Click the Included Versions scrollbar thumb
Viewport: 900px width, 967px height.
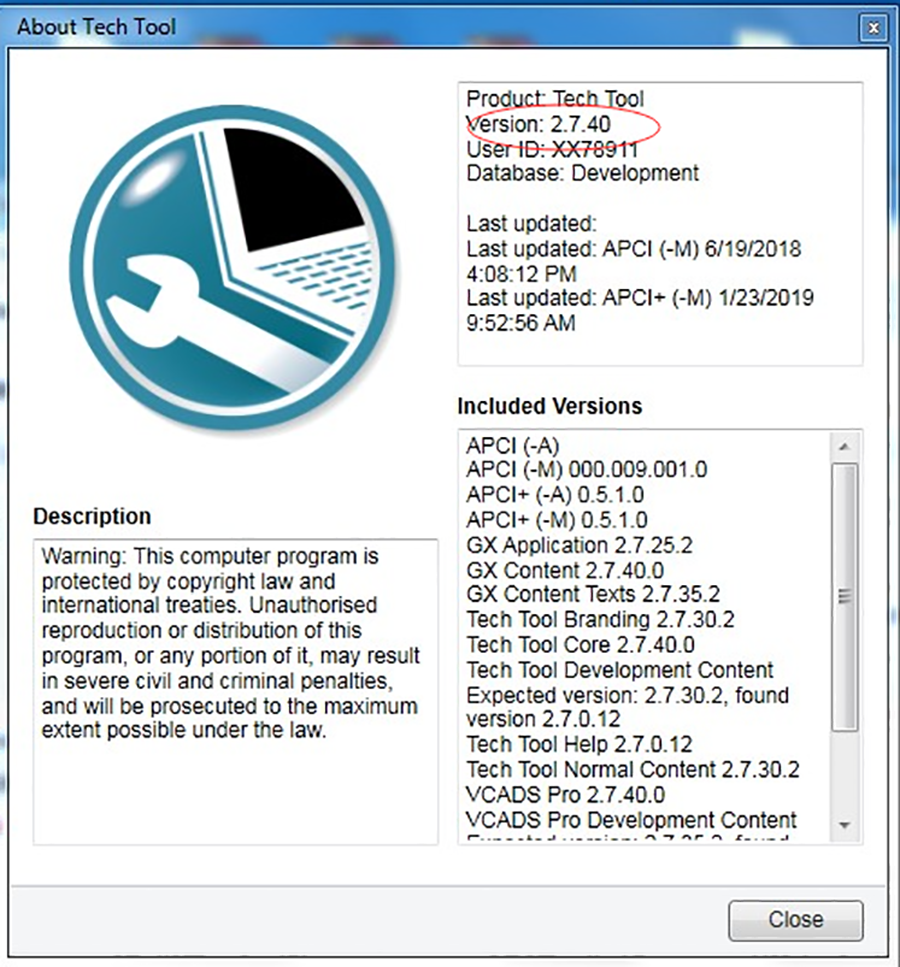(x=844, y=597)
